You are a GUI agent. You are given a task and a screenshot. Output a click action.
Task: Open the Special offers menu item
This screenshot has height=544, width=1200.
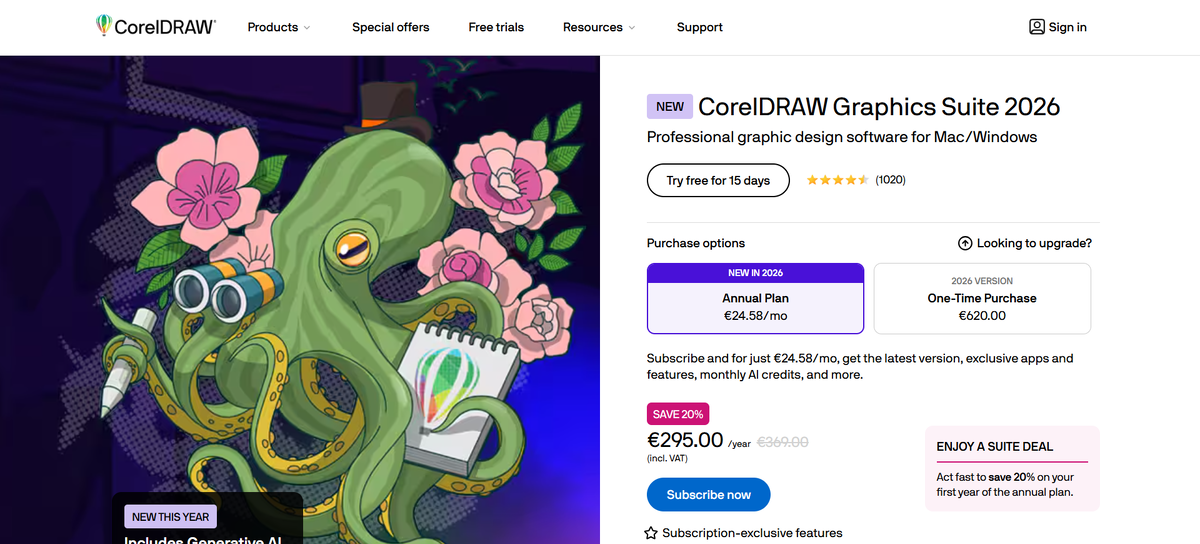click(x=391, y=27)
